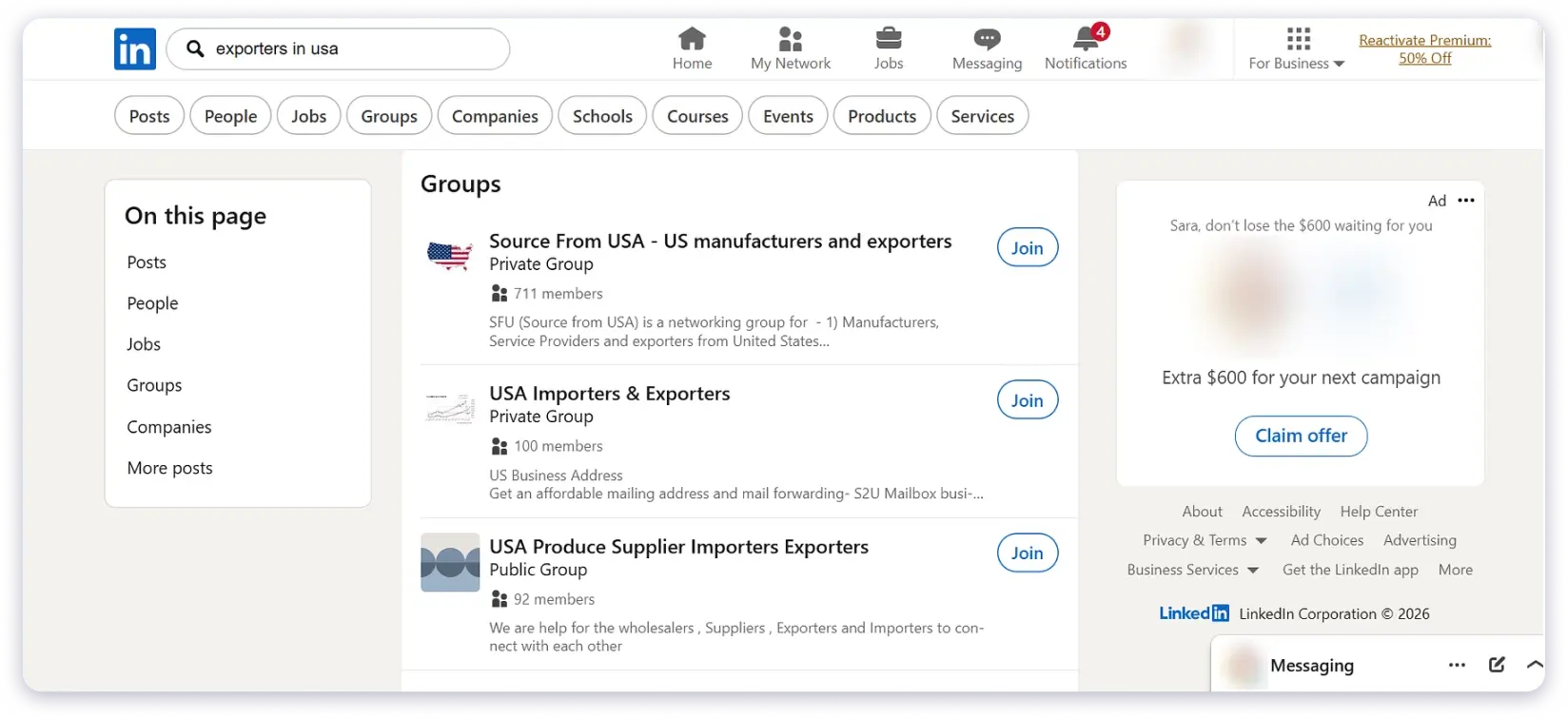Open the Reactivate Premium 50% Off link
Image resolution: width=1568 pixels, height=719 pixels.
[1424, 49]
